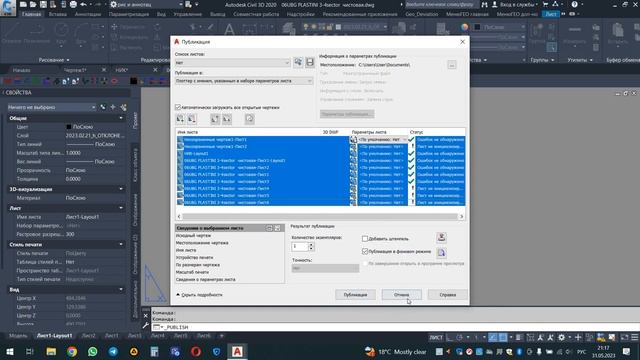
Task: Click second icon in selected sheet details header
Action: pos(278,228)
